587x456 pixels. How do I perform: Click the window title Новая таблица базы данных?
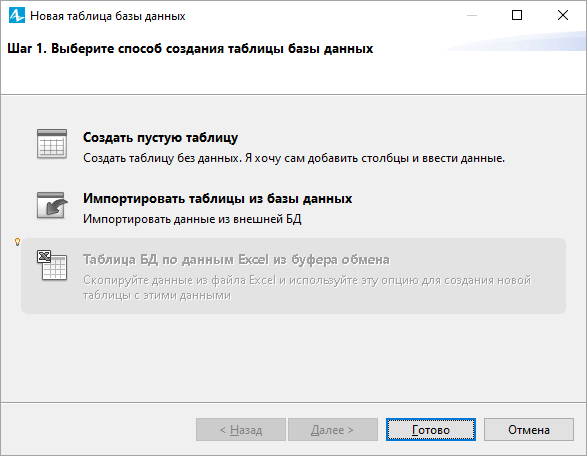(x=108, y=16)
